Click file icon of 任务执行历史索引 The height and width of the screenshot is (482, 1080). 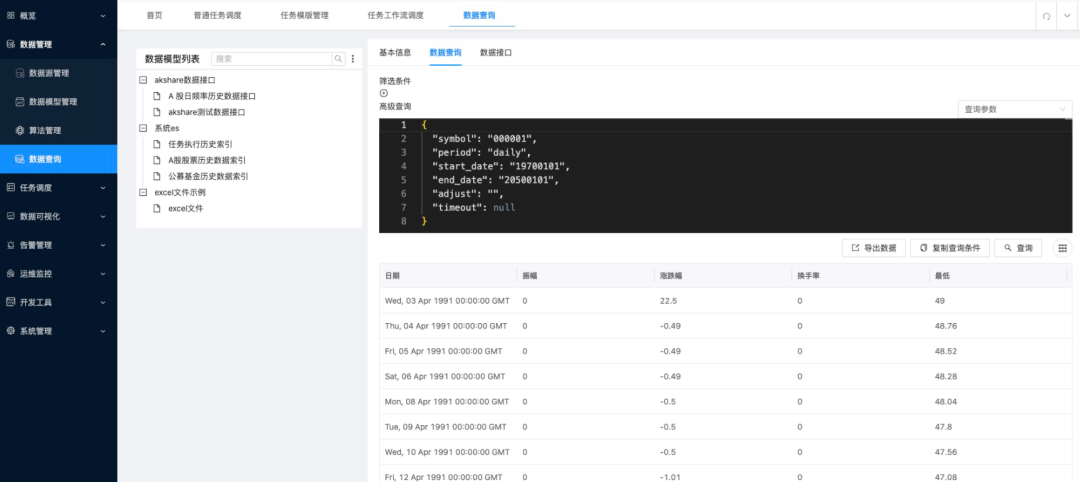tap(156, 145)
